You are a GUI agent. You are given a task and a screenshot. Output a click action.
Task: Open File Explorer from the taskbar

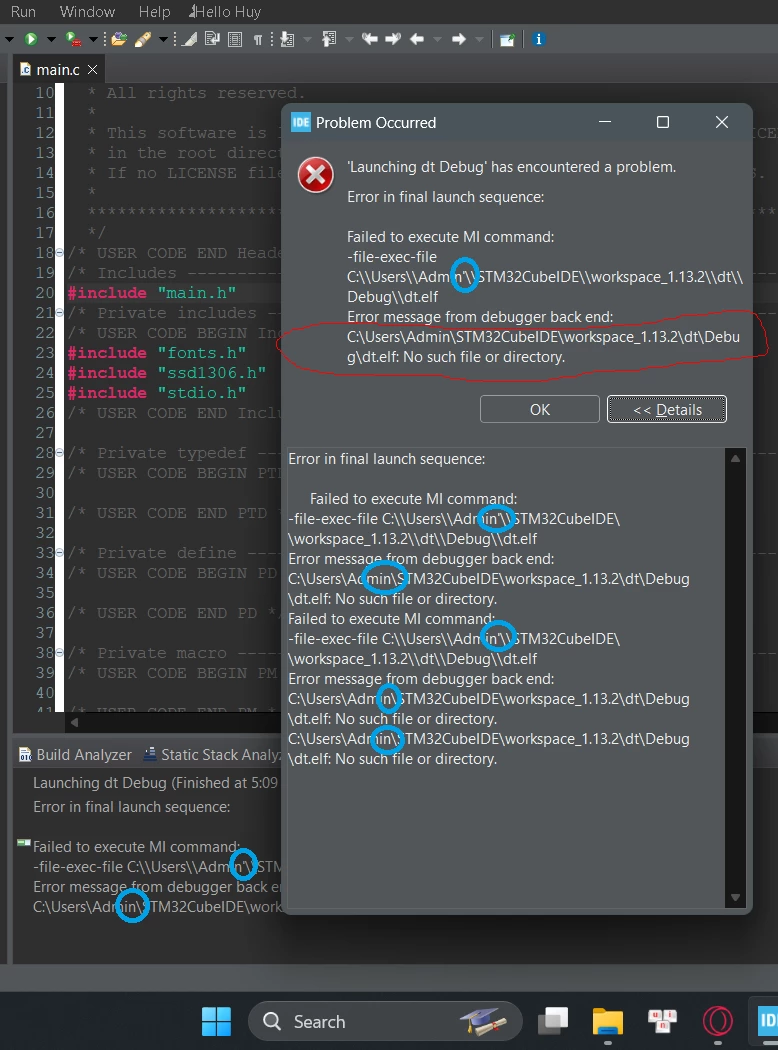click(608, 1022)
